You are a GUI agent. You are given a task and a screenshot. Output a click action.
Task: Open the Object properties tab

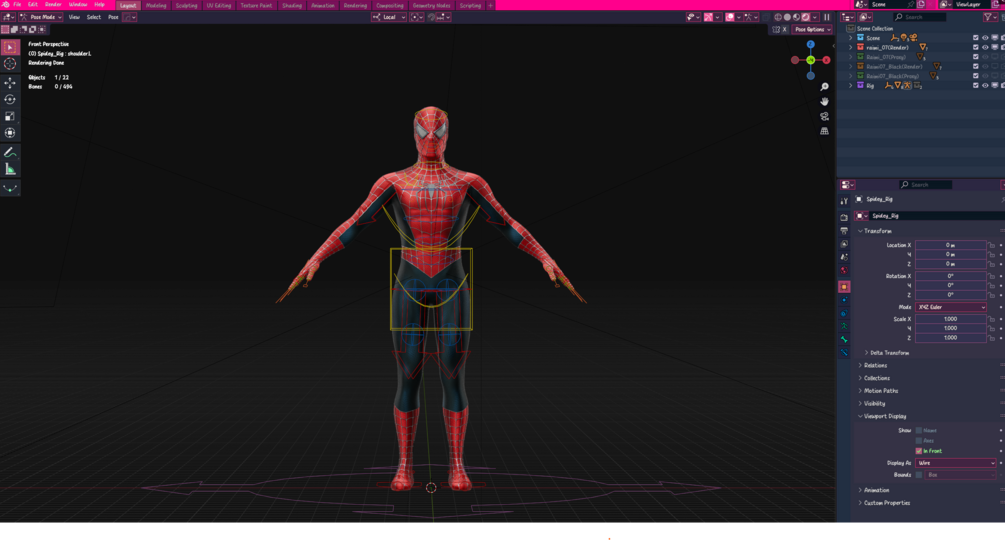(844, 287)
